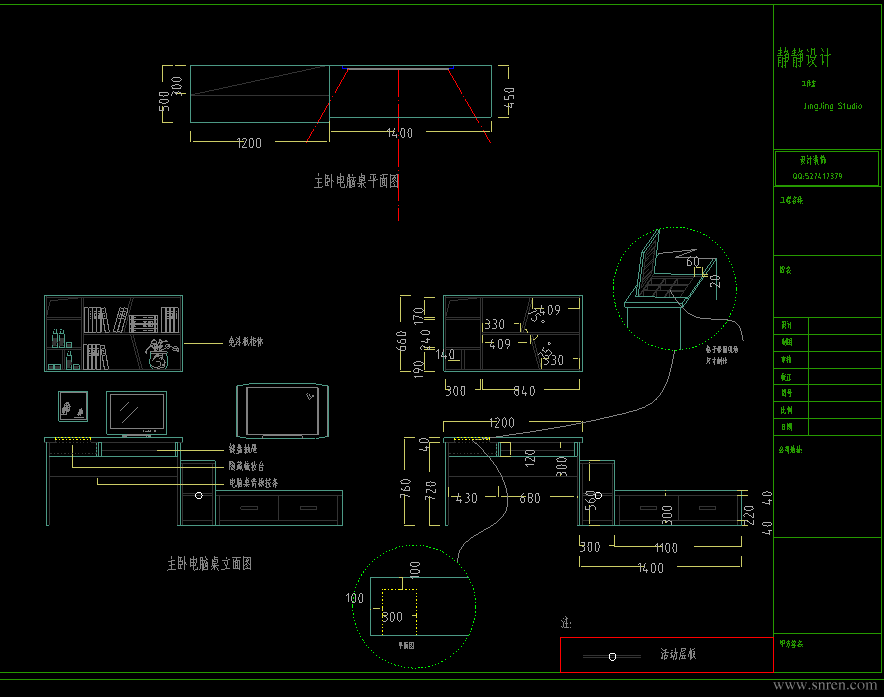The height and width of the screenshot is (697, 884).
Task: Click the potted plant in the bookshelf
Action: pyautogui.click(x=160, y=354)
